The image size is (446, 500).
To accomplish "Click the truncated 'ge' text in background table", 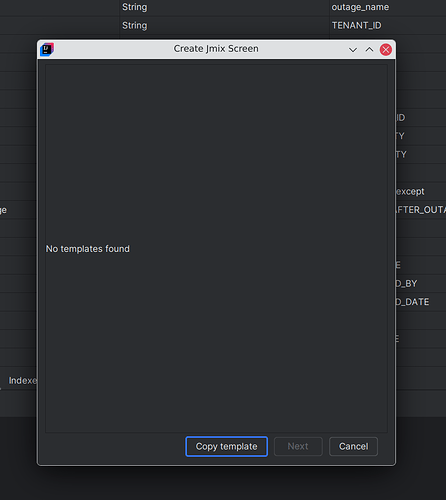I will pyautogui.click(x=3, y=210).
